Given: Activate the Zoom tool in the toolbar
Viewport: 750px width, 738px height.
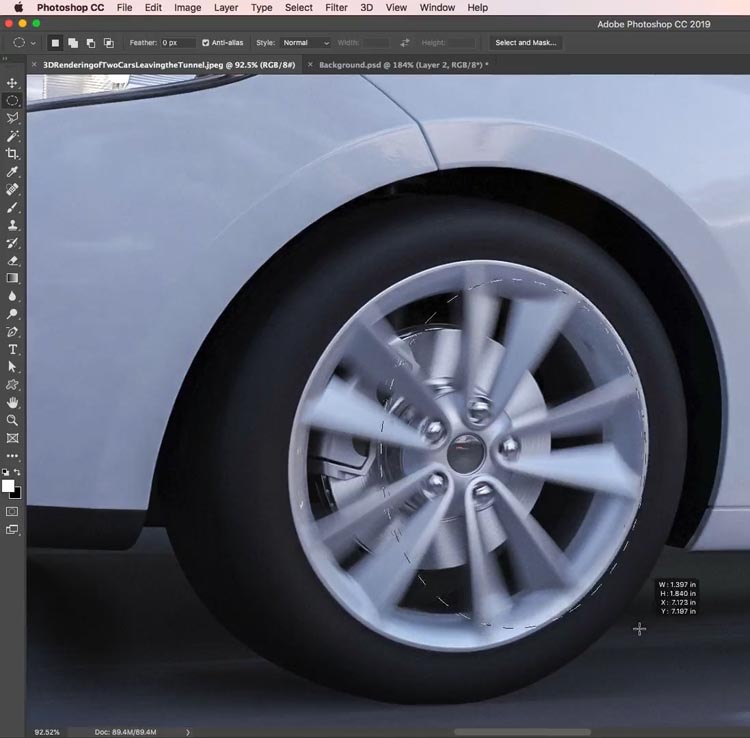Looking at the screenshot, I should 12,420.
